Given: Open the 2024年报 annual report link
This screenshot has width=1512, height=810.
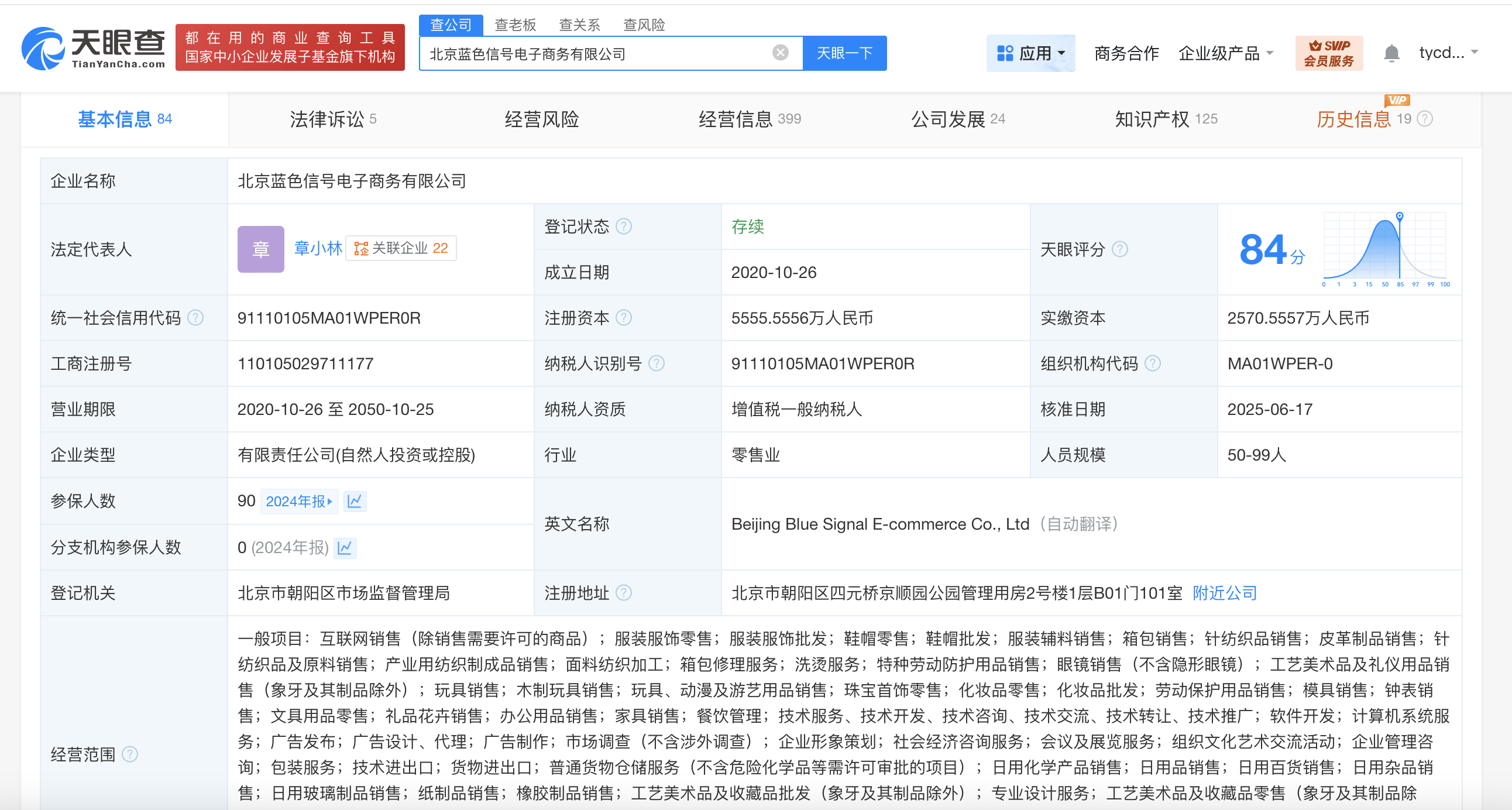Looking at the screenshot, I should coord(300,501).
